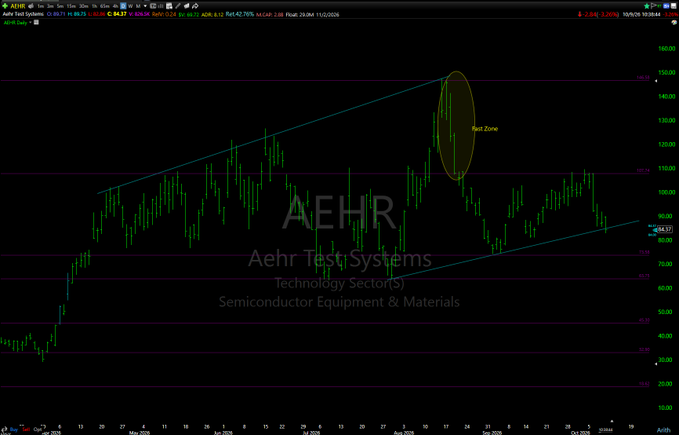Toggle the Arith scale label
Viewport: 679px width, 435px height.
[663, 430]
